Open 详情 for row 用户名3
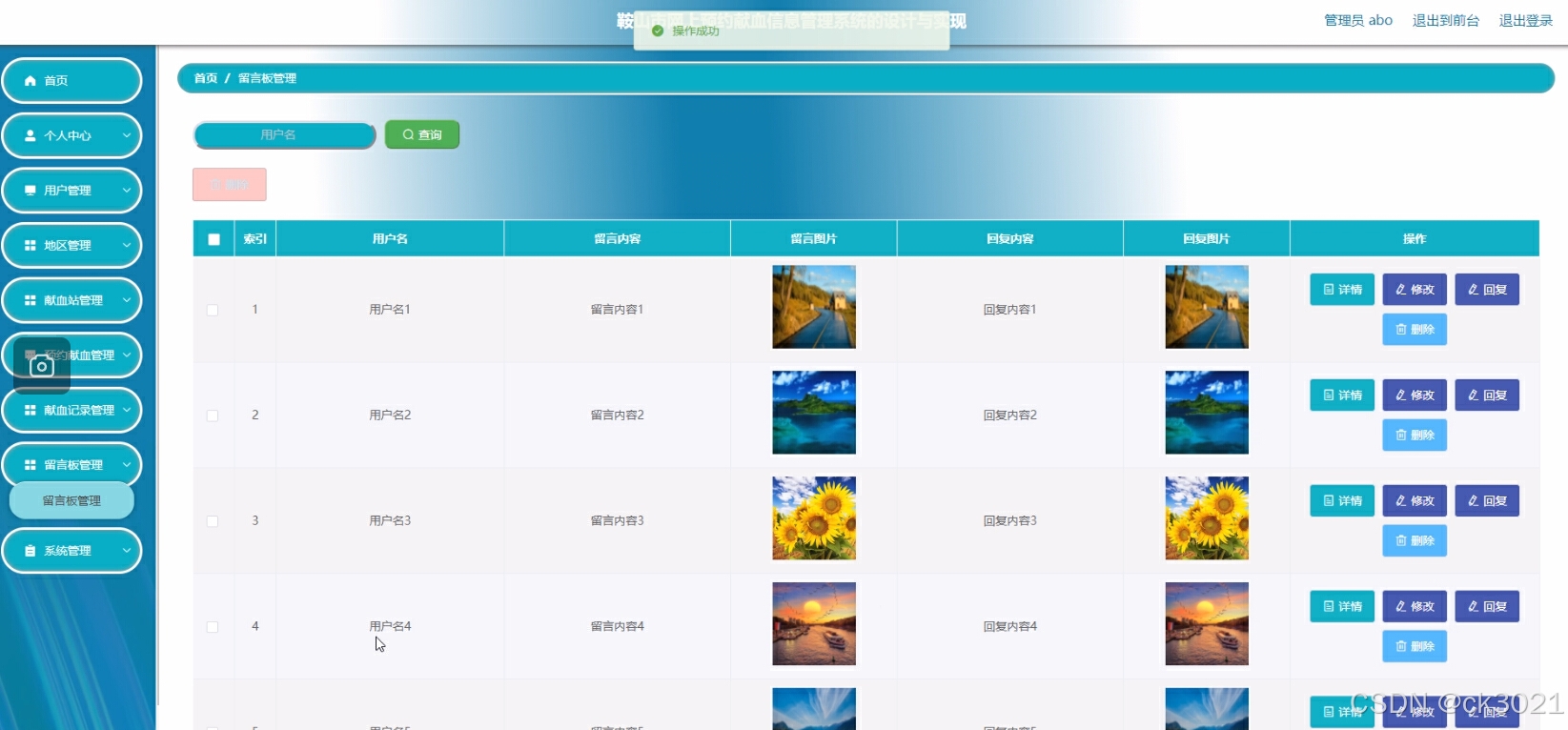Viewport: 1568px width, 730px height. 1342,501
